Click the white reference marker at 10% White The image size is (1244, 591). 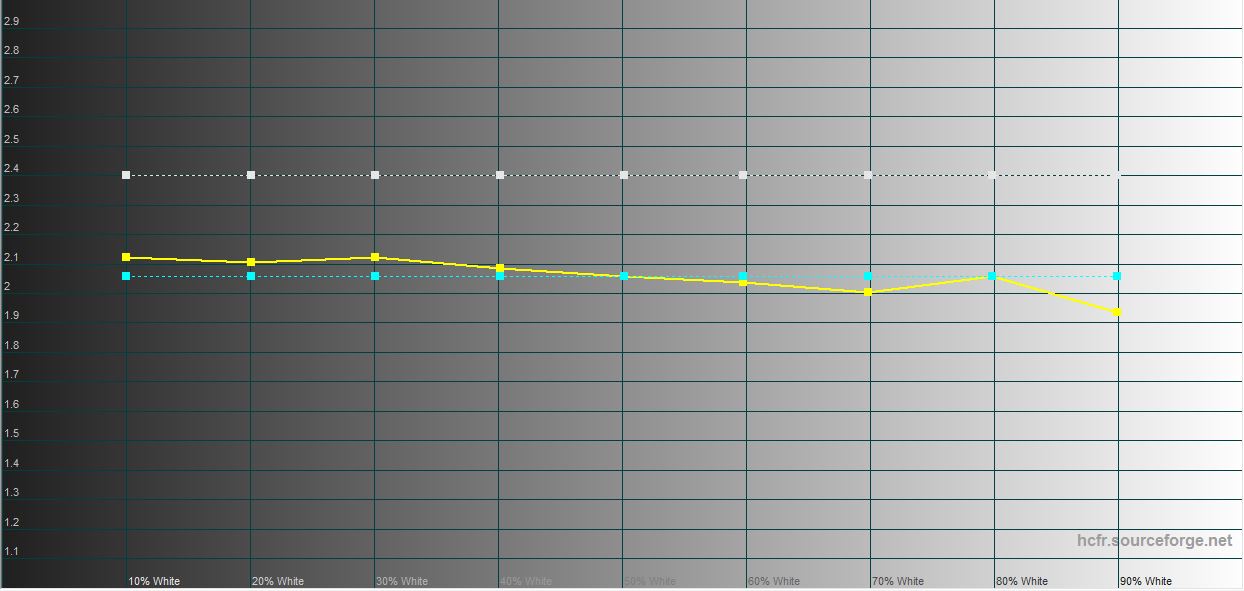tap(126, 175)
